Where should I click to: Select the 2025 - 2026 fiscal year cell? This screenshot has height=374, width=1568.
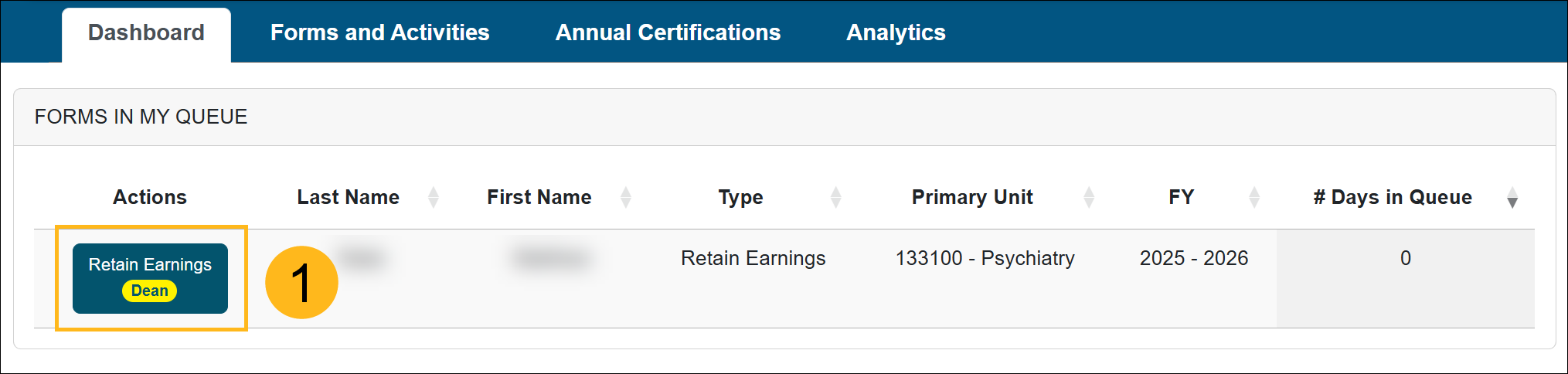[x=1193, y=258]
